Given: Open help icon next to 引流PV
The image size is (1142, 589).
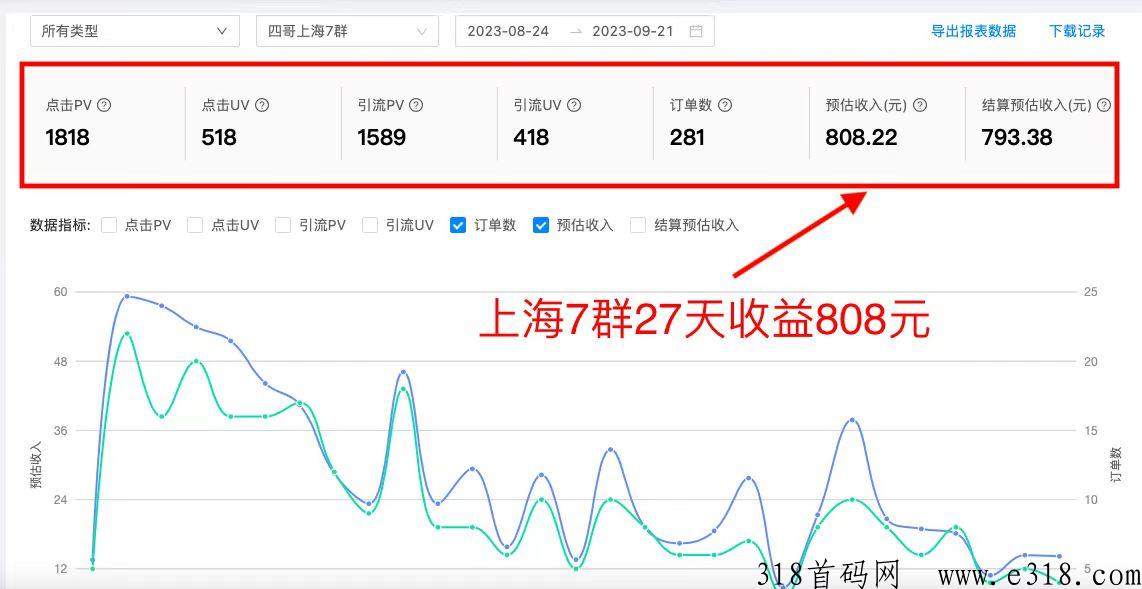Looking at the screenshot, I should [x=416, y=105].
